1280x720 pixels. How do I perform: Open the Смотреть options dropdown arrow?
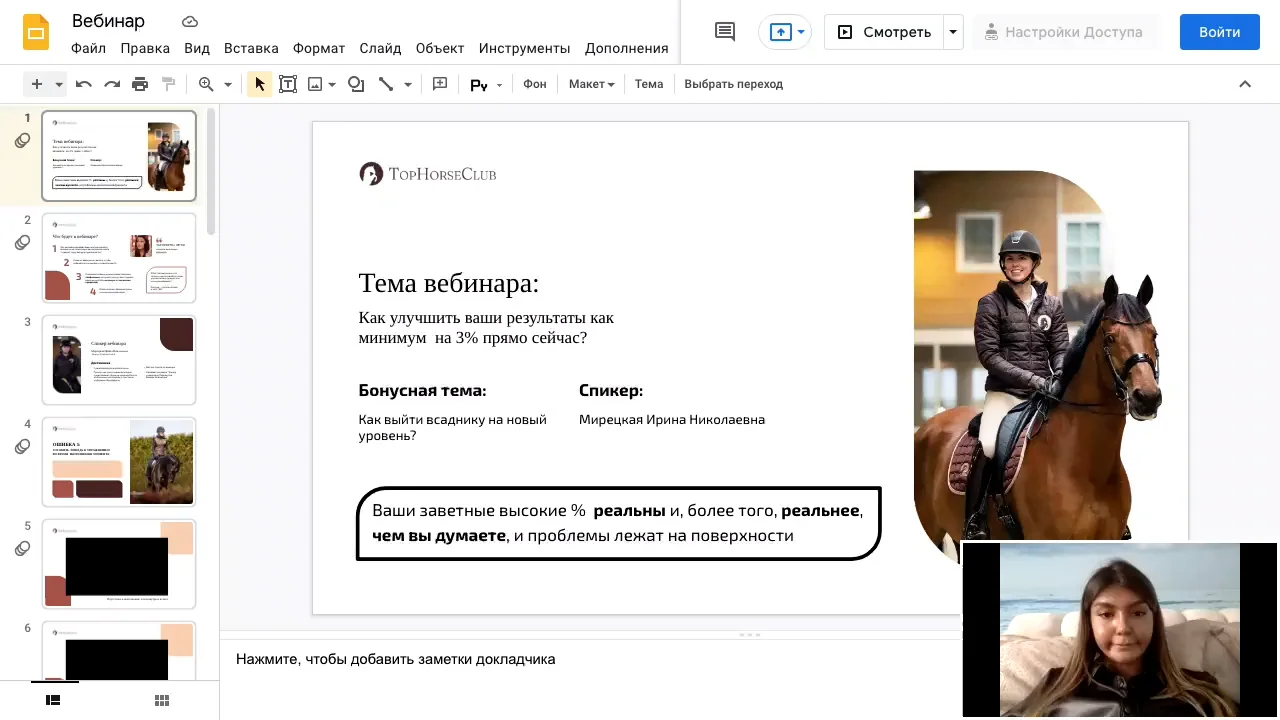953,32
